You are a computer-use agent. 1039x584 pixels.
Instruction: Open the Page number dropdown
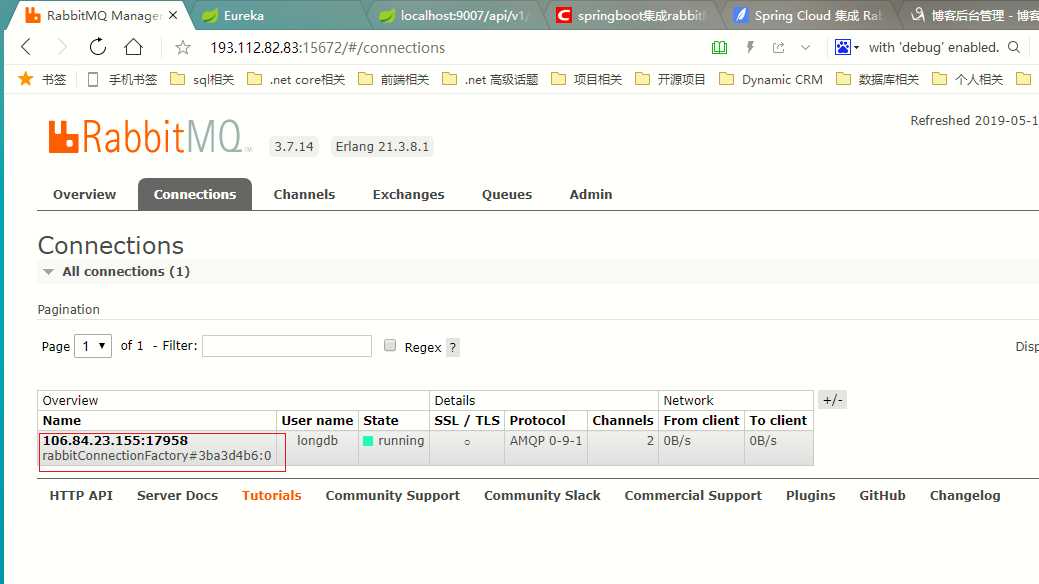[93, 346]
